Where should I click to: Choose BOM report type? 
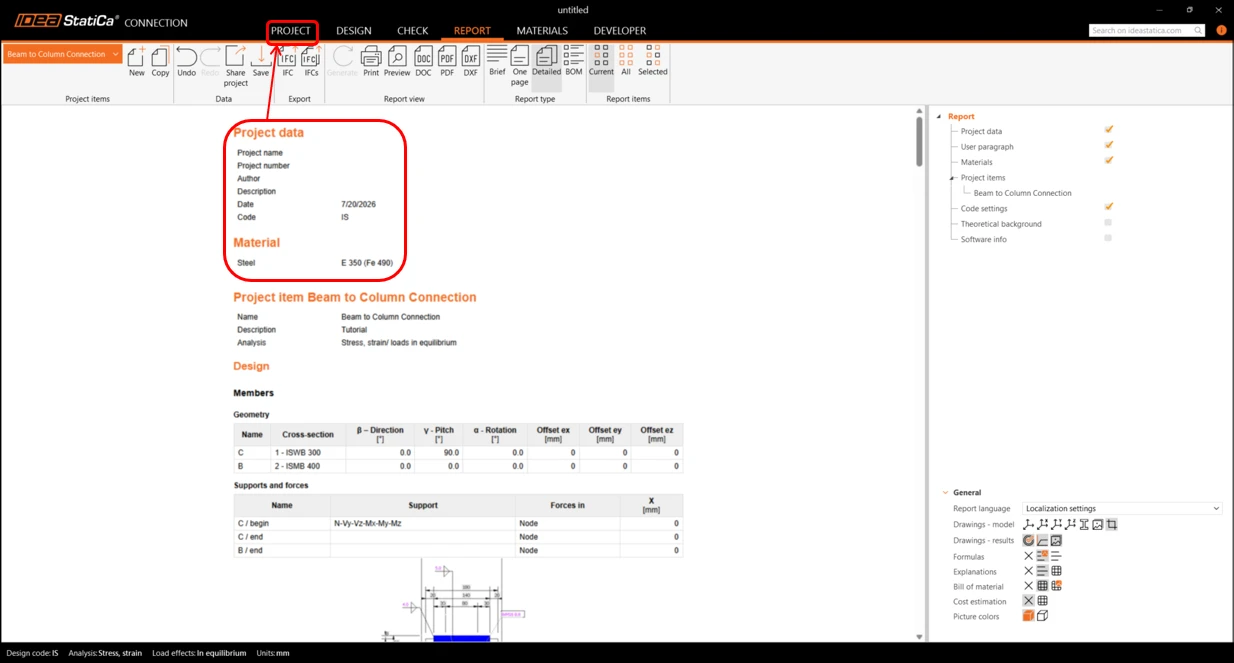coord(574,60)
